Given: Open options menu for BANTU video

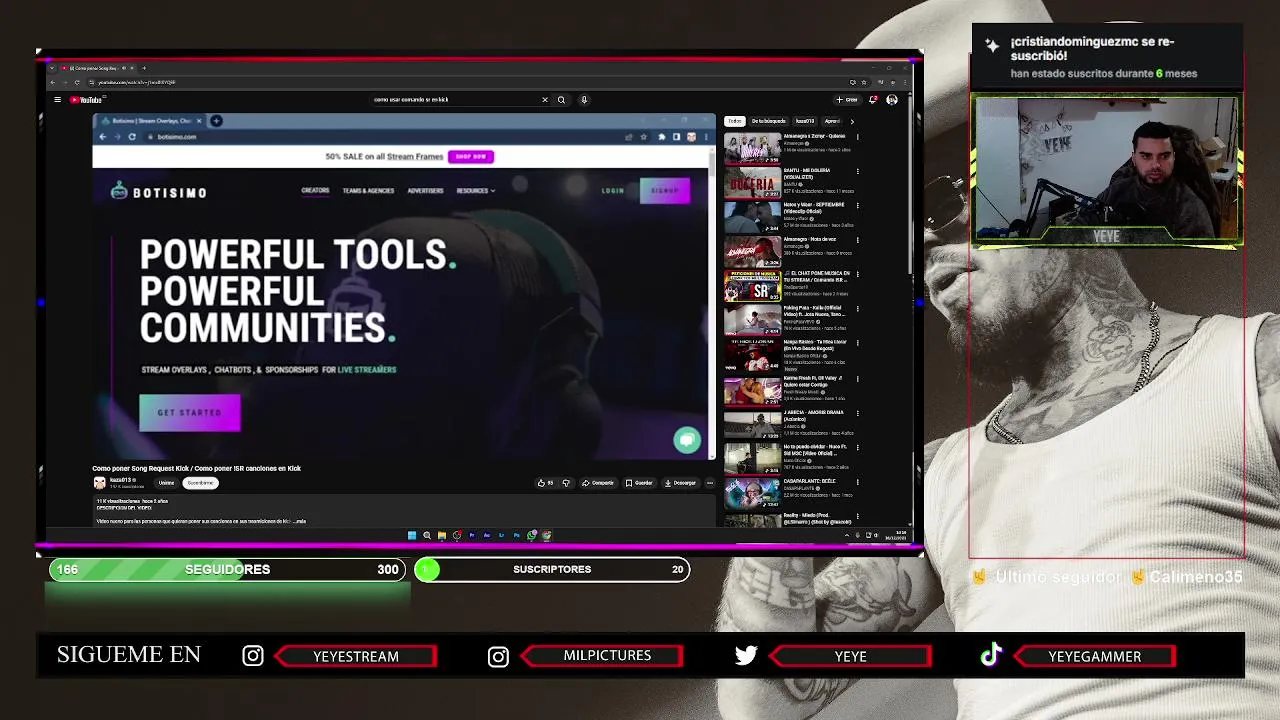Looking at the screenshot, I should pos(858,171).
